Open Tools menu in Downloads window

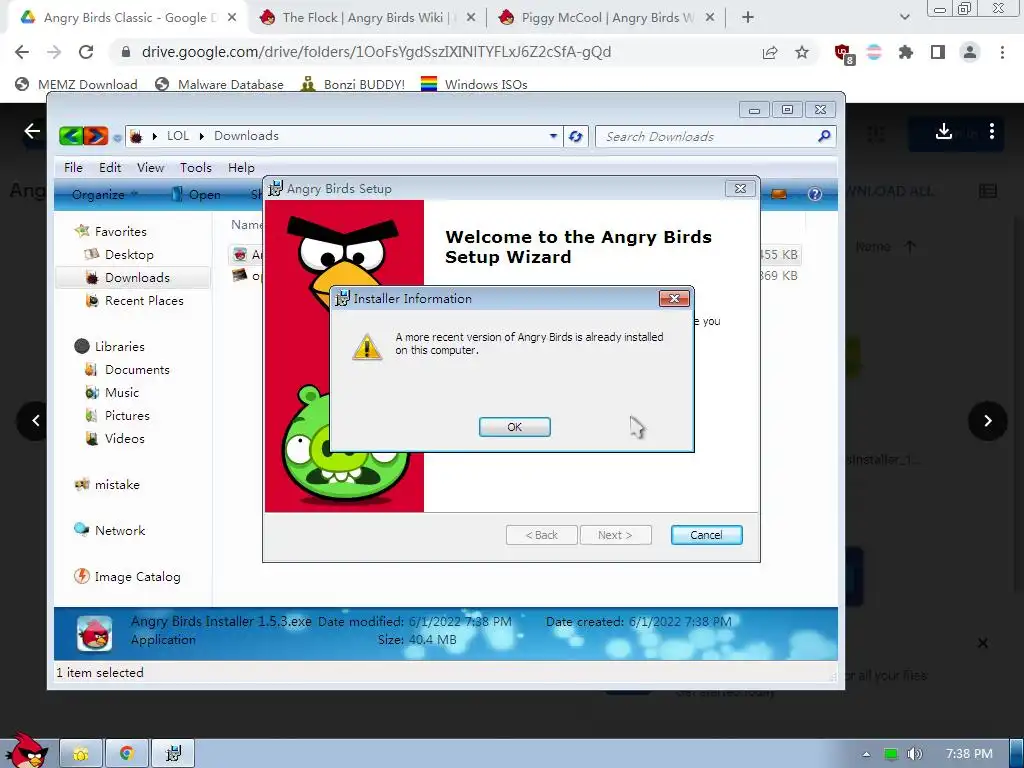click(x=196, y=168)
